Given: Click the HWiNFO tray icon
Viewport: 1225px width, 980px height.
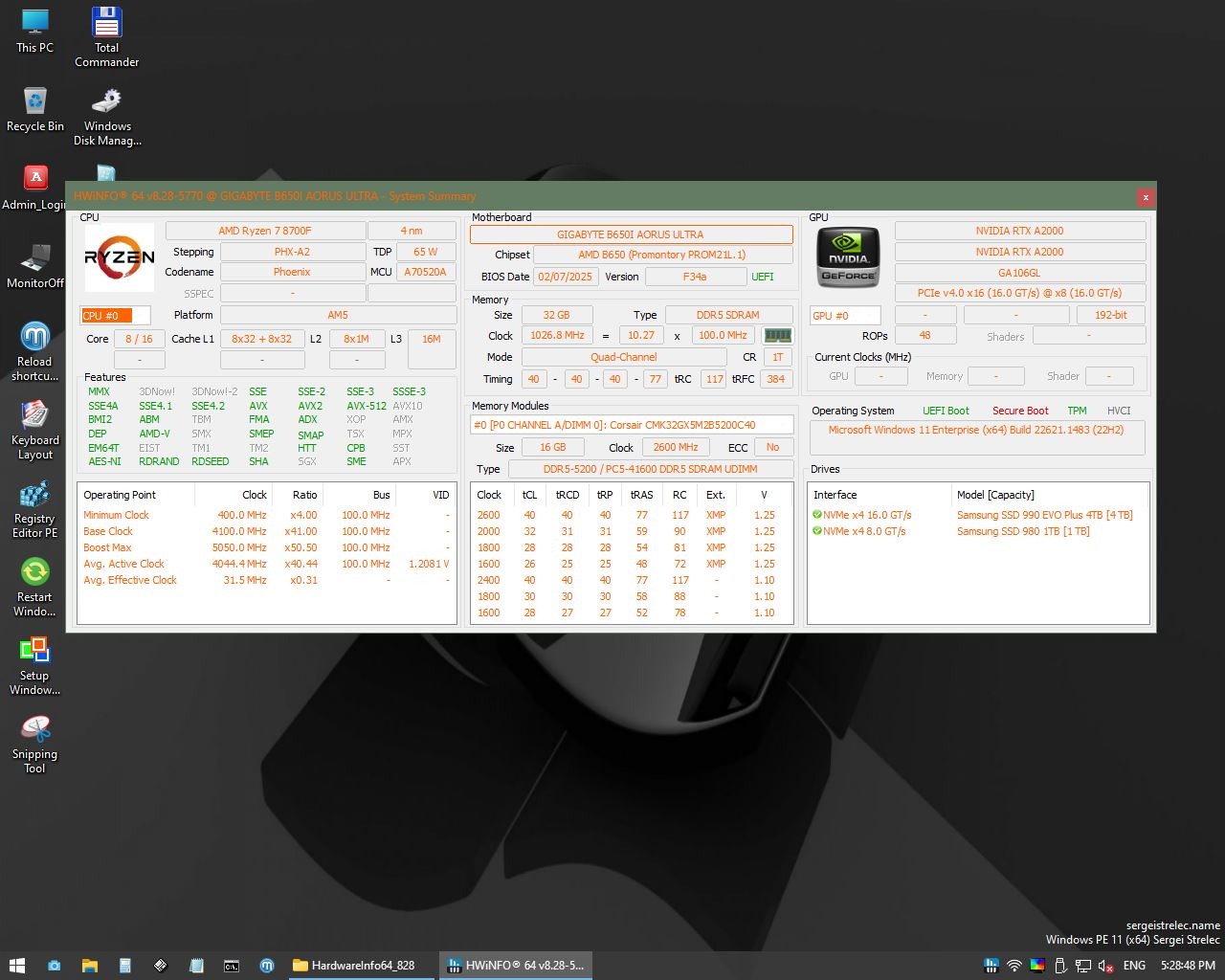Looking at the screenshot, I should click(991, 966).
